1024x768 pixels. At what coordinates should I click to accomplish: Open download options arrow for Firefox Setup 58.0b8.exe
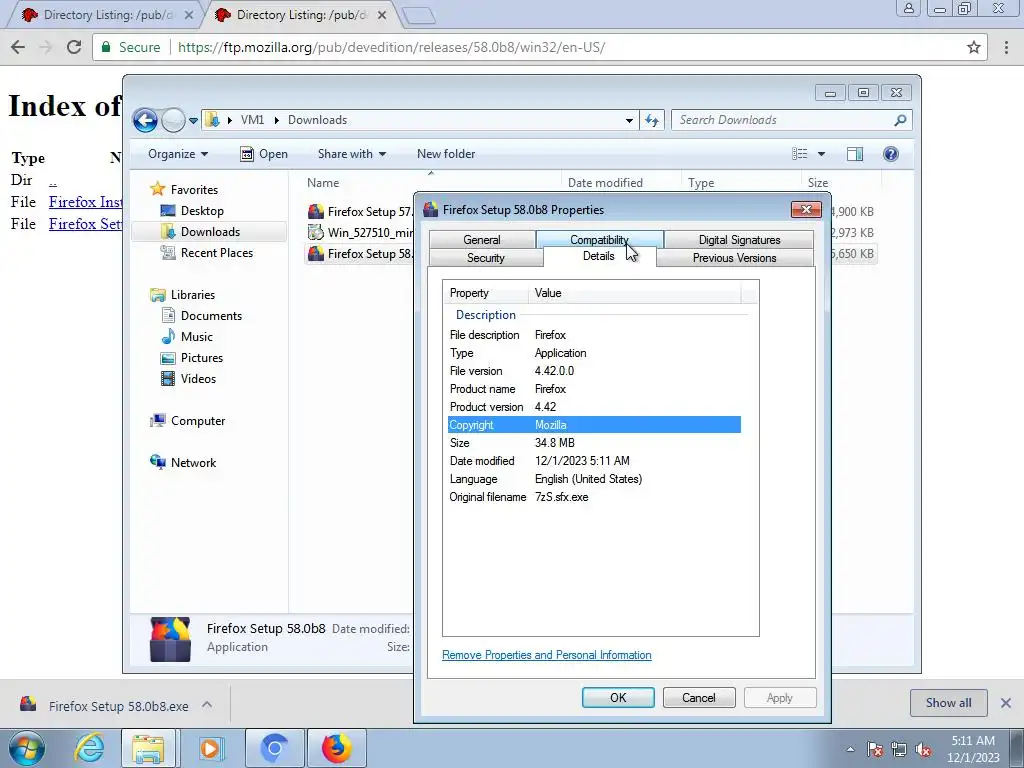click(x=207, y=705)
